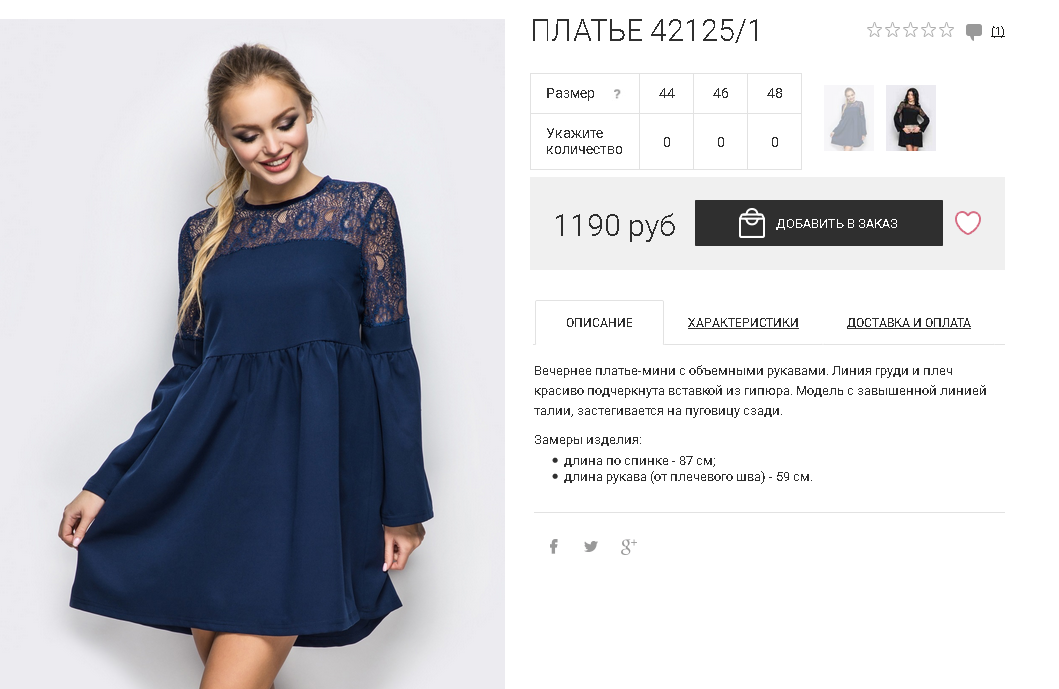
Task: Rate the dress with the fifth star
Action: pyautogui.click(x=946, y=30)
